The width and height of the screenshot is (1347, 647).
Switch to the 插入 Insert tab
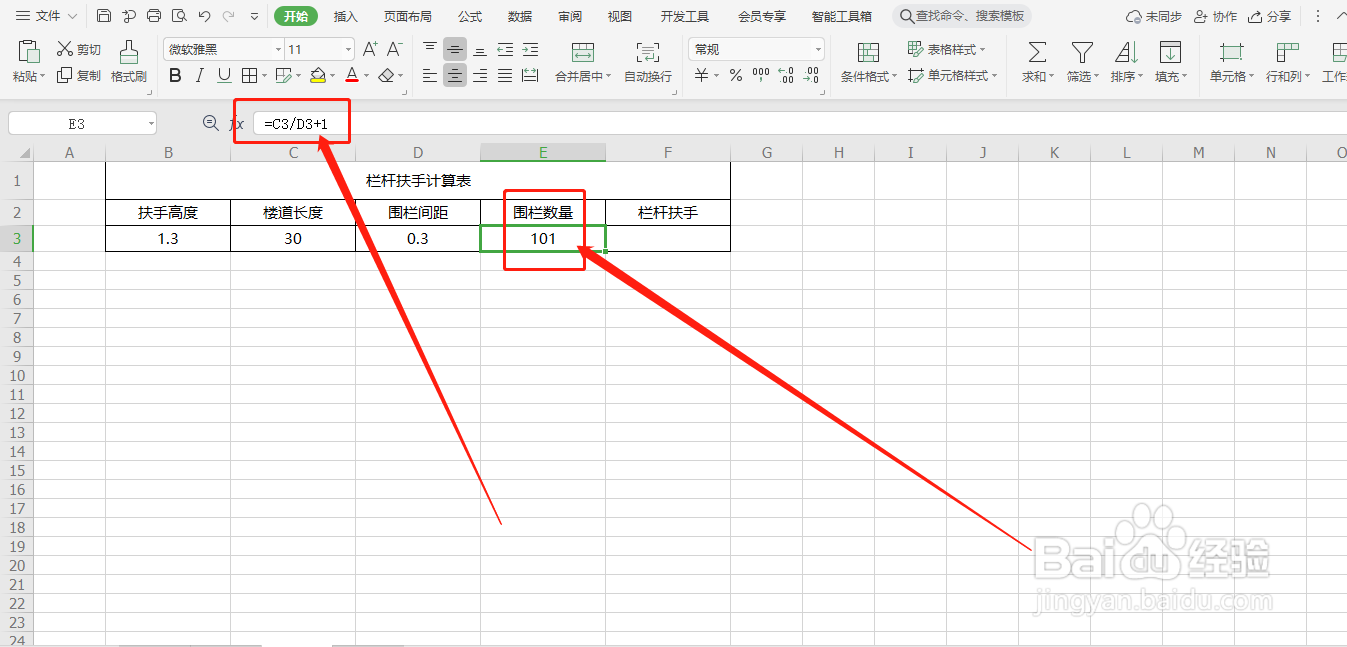[346, 16]
